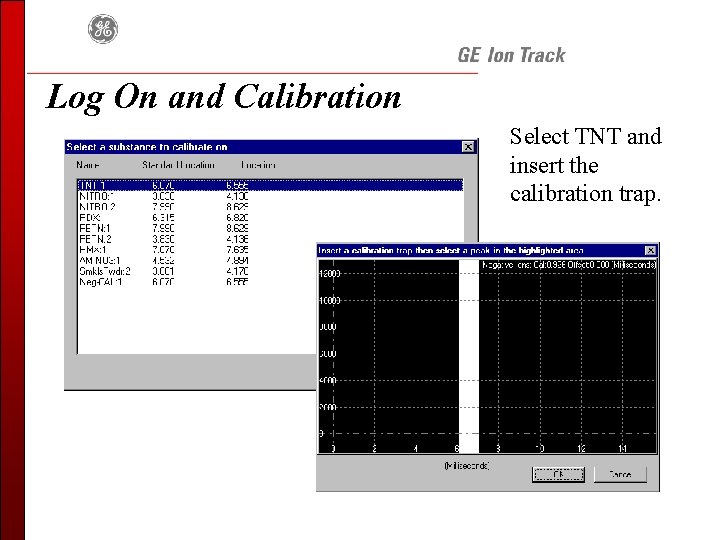Viewport: 720px width, 540px height.
Task: Select NITRO:1 row in substance list
Action: tap(270, 196)
